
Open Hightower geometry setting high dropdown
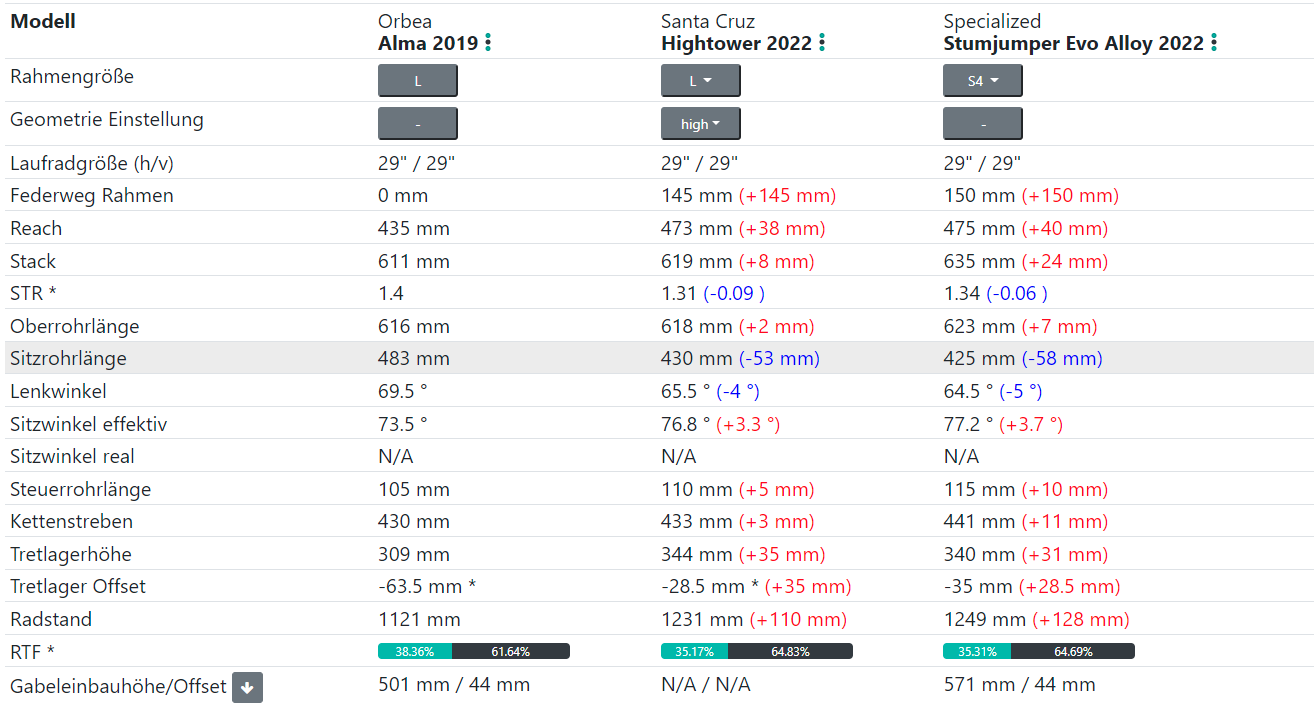(700, 124)
